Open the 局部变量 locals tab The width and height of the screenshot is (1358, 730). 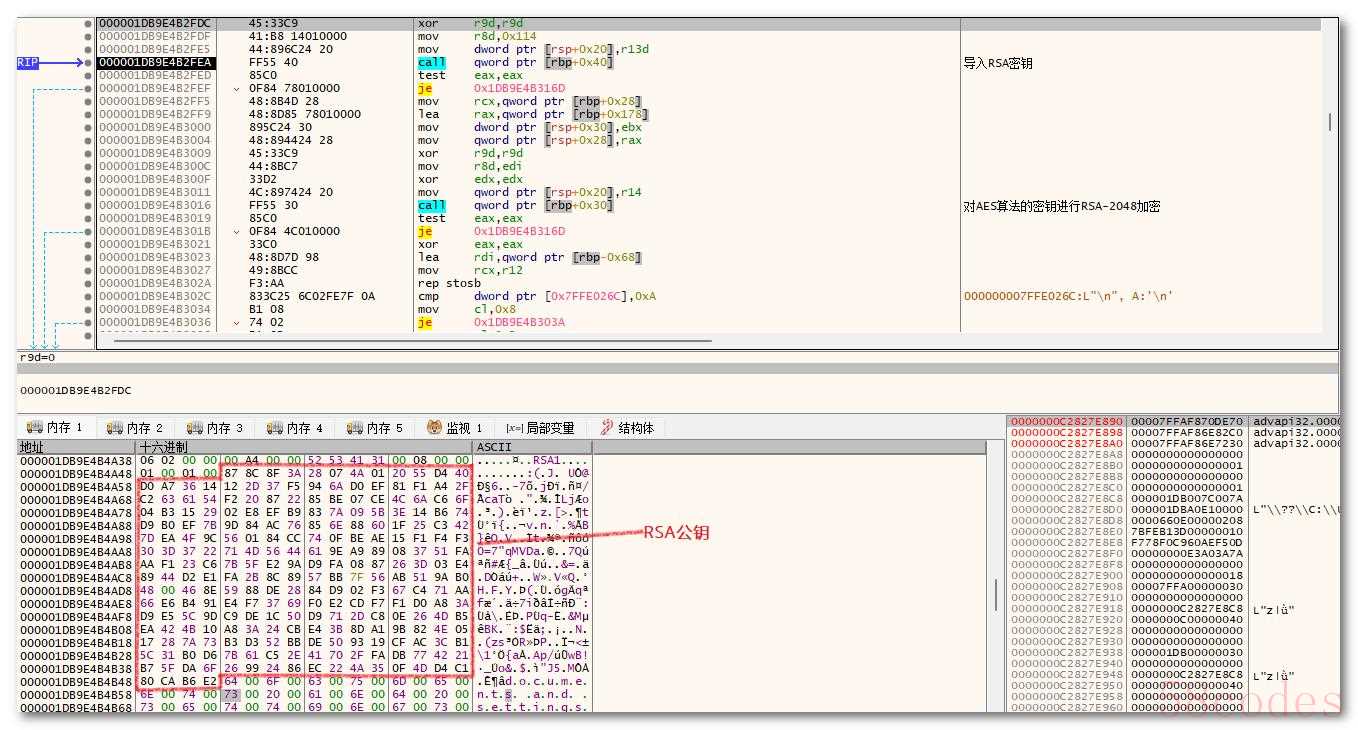click(x=540, y=428)
